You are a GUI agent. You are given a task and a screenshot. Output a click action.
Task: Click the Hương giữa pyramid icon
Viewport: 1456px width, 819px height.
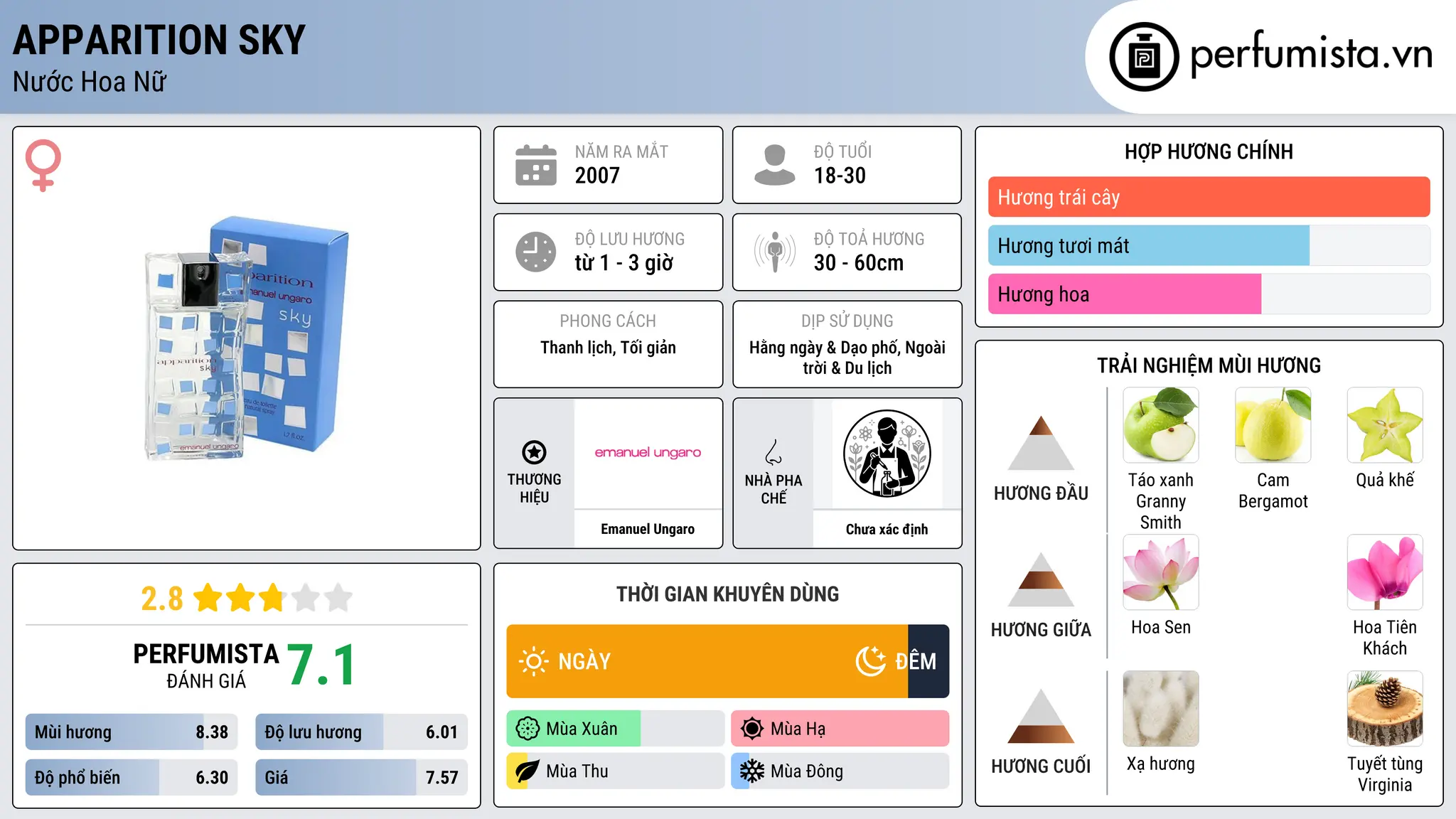[x=1041, y=579]
